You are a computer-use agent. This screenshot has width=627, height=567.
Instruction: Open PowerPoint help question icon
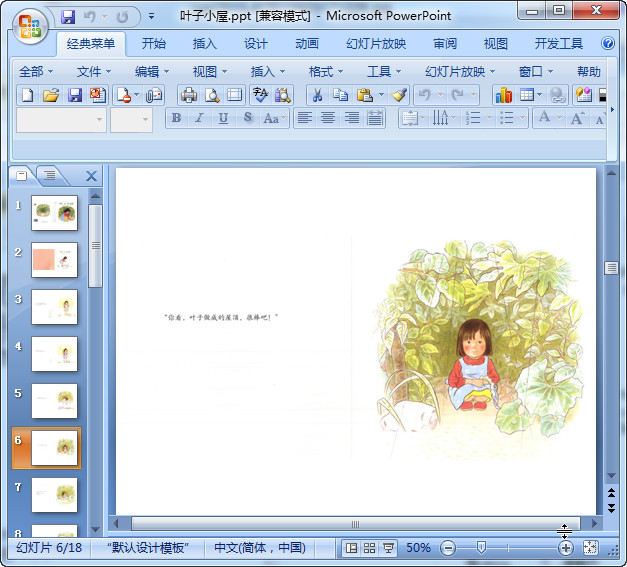608,43
